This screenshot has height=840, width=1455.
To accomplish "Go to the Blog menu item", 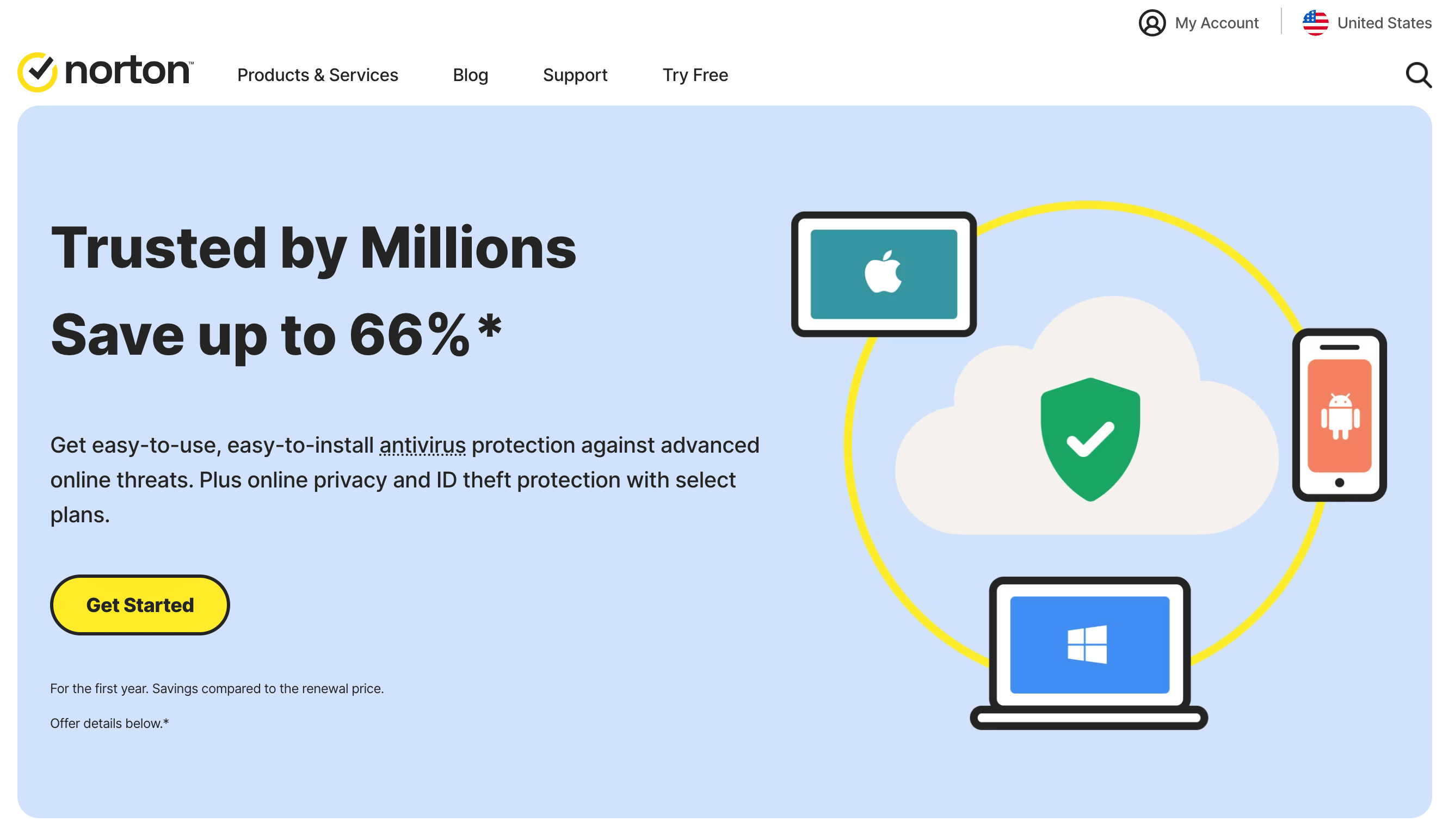I will tap(470, 75).
